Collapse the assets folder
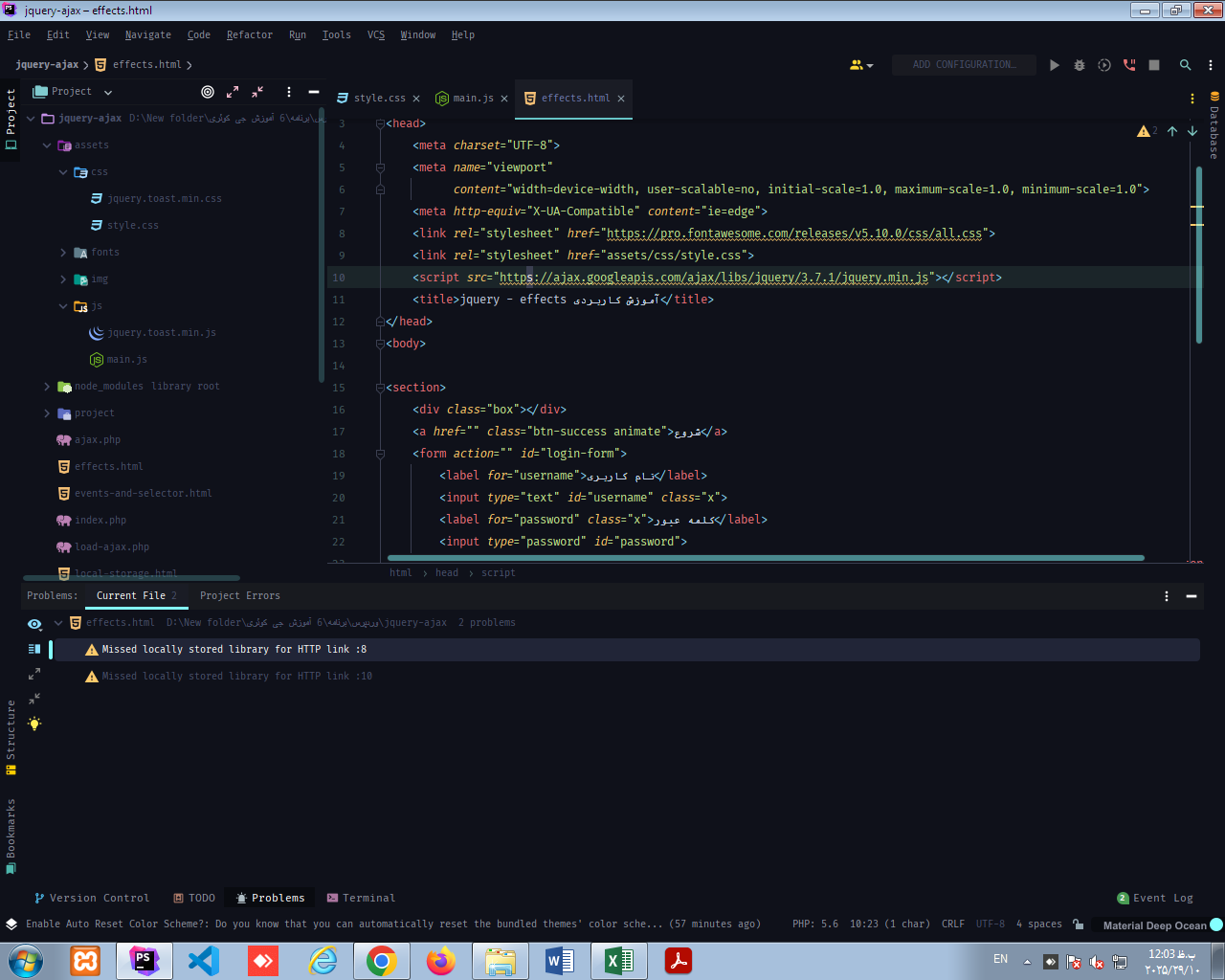The width and height of the screenshot is (1225, 980). click(x=47, y=145)
